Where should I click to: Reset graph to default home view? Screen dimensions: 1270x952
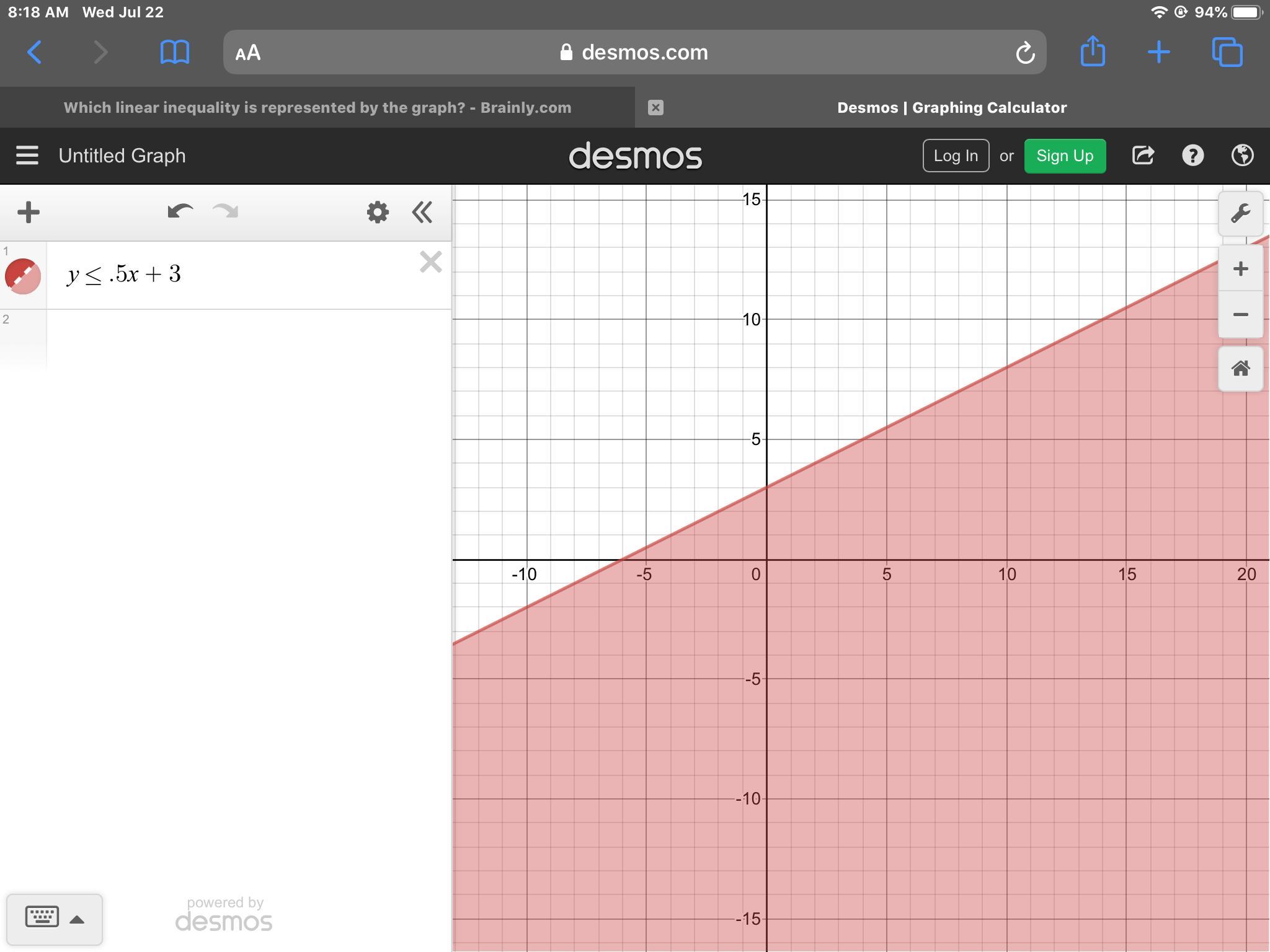(x=1240, y=369)
